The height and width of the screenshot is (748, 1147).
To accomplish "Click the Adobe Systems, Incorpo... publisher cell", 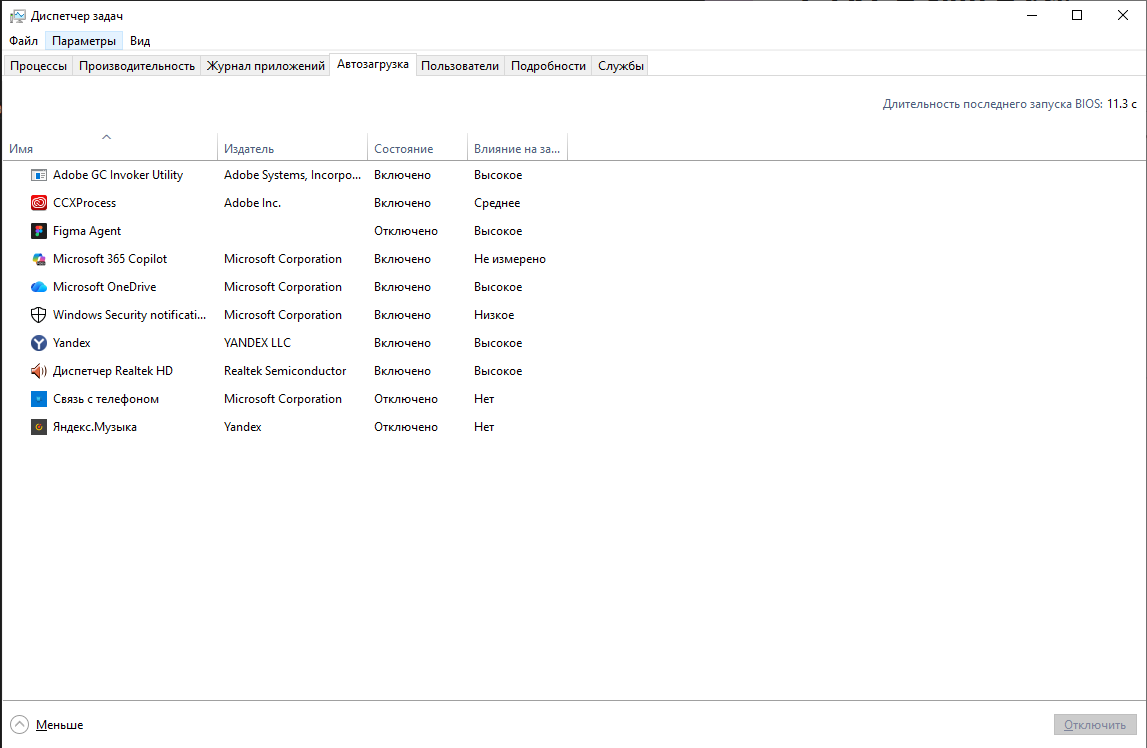I will [293, 175].
